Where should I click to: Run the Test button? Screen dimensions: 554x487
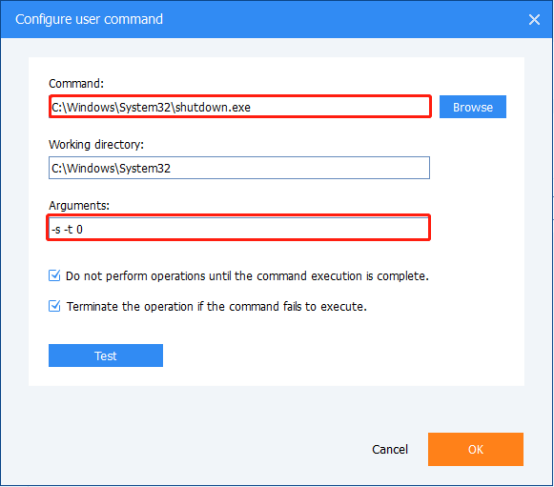(106, 356)
